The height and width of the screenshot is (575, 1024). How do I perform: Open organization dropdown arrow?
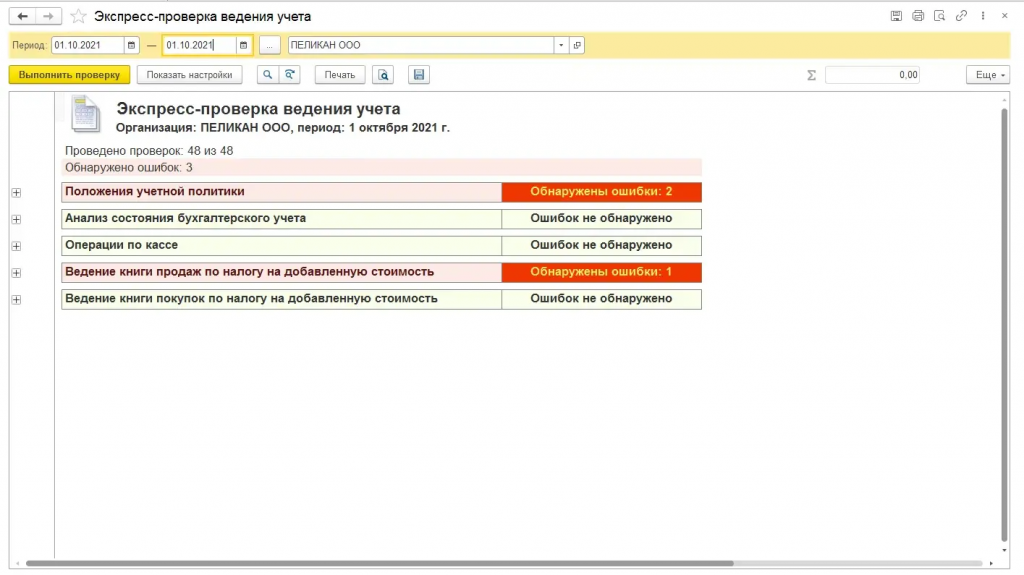pos(561,45)
